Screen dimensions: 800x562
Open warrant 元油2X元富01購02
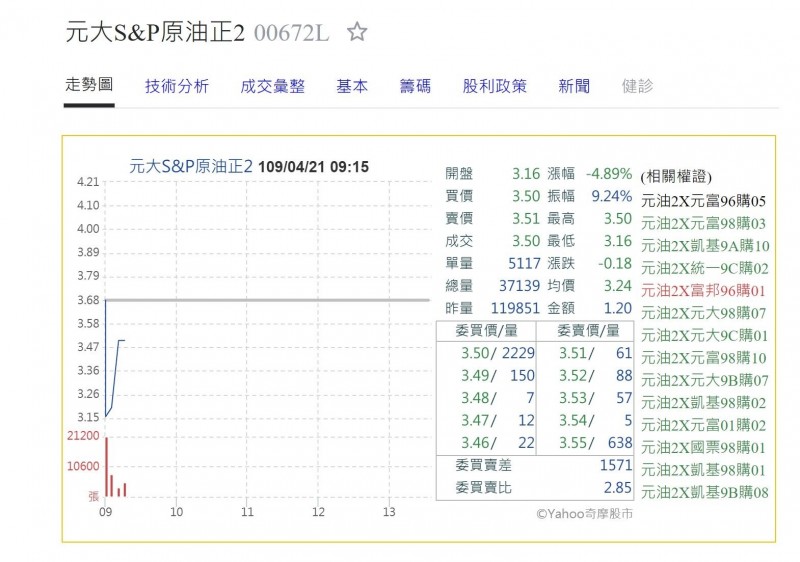[703, 425]
